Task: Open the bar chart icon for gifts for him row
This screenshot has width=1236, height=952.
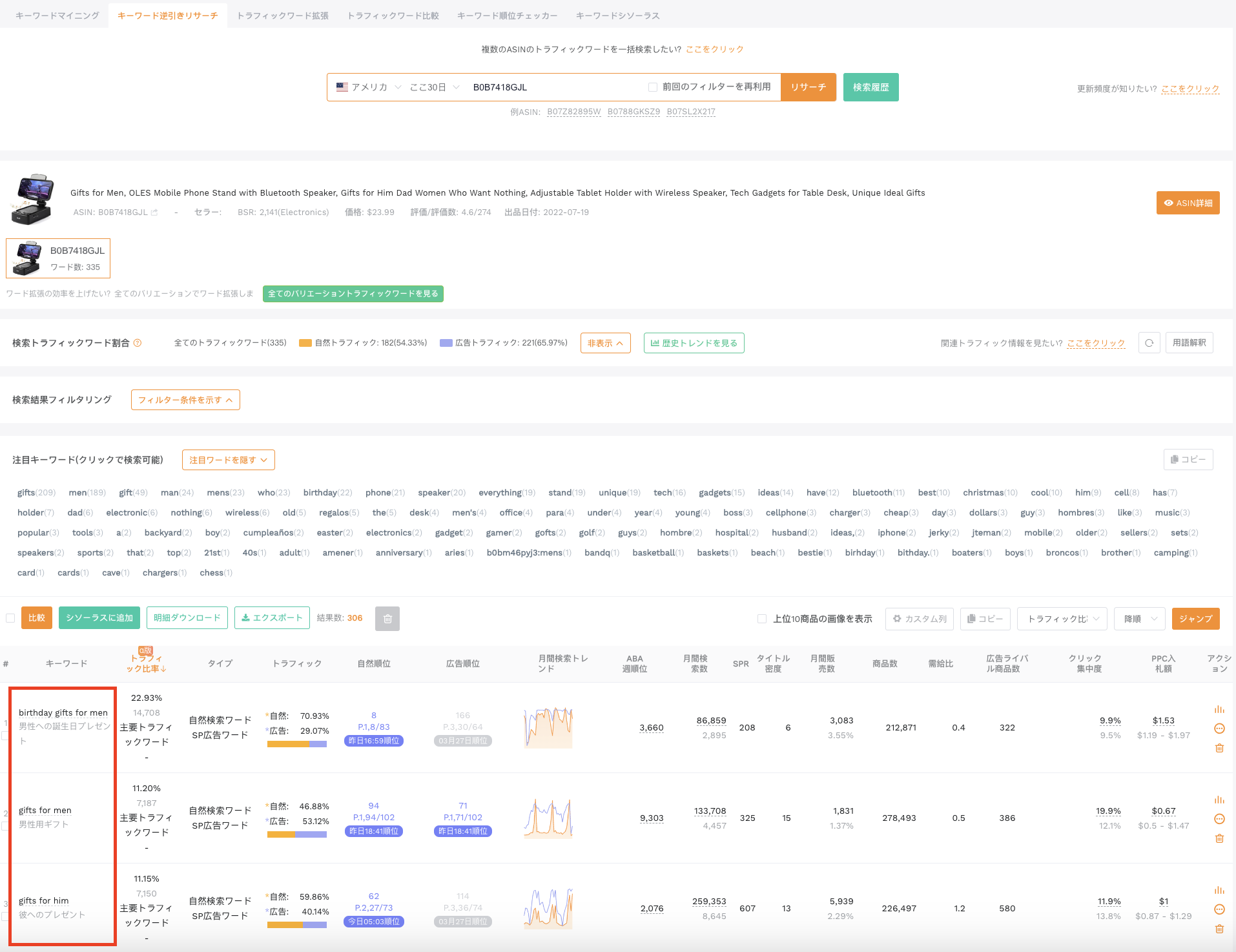Action: 1219,890
